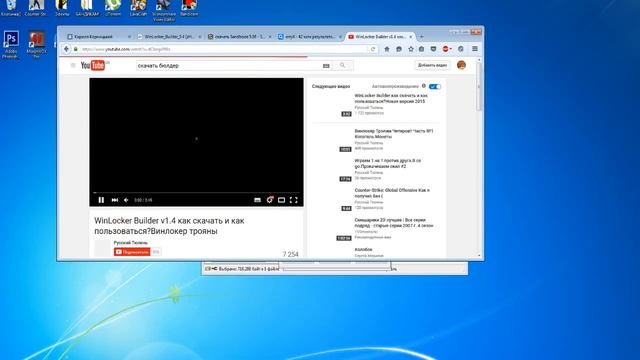Open LavaCraft desktop shortcut
640x360 pixels.
point(138,8)
